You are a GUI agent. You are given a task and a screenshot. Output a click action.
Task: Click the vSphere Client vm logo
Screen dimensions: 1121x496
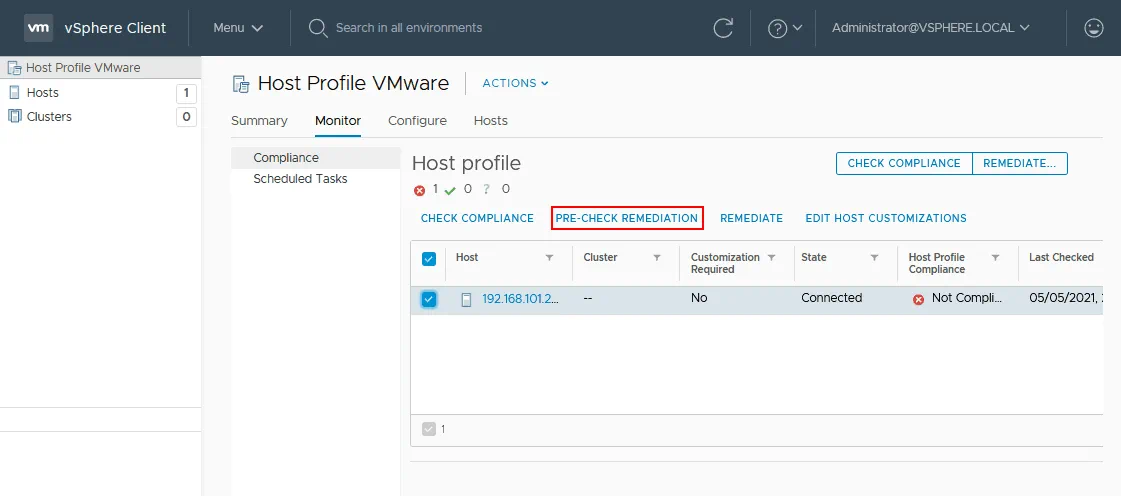point(38,28)
